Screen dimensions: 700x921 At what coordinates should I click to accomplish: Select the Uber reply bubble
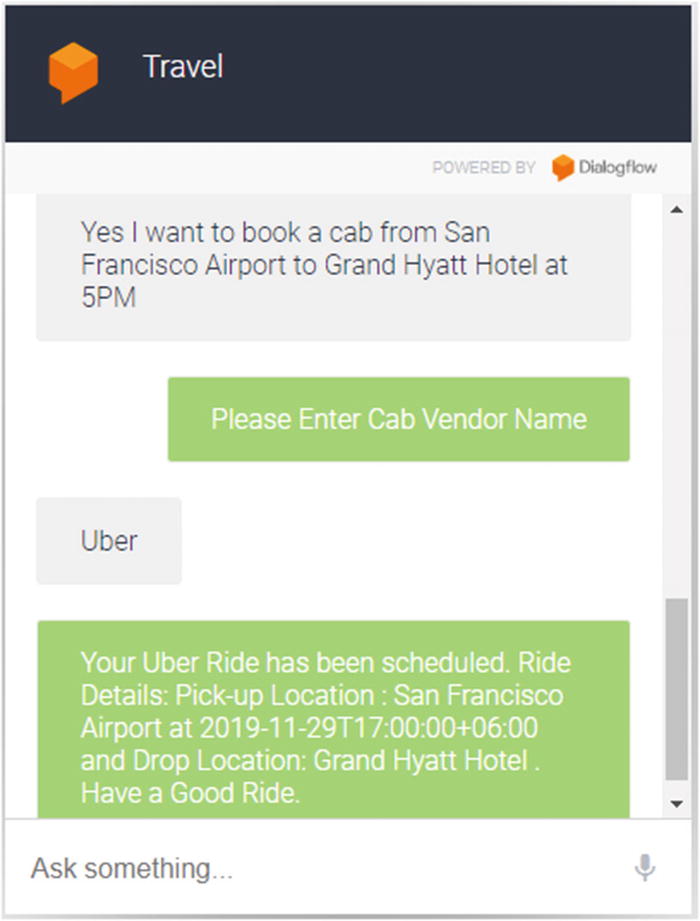109,540
